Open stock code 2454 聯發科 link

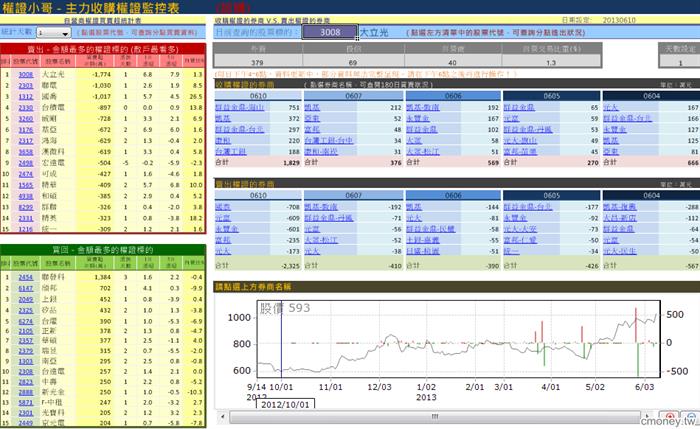(x=25, y=277)
